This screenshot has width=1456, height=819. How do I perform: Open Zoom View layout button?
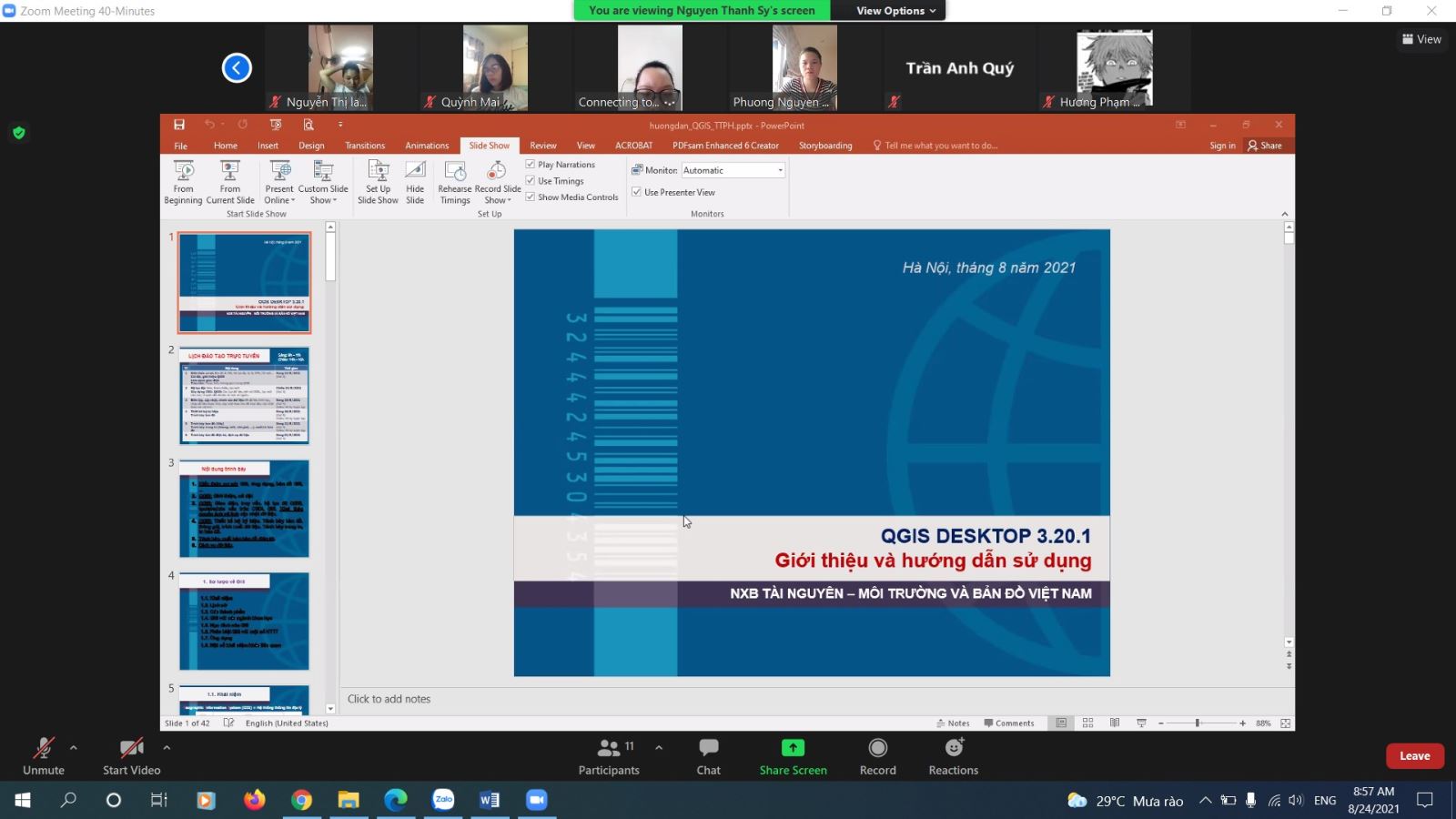click(x=1421, y=39)
